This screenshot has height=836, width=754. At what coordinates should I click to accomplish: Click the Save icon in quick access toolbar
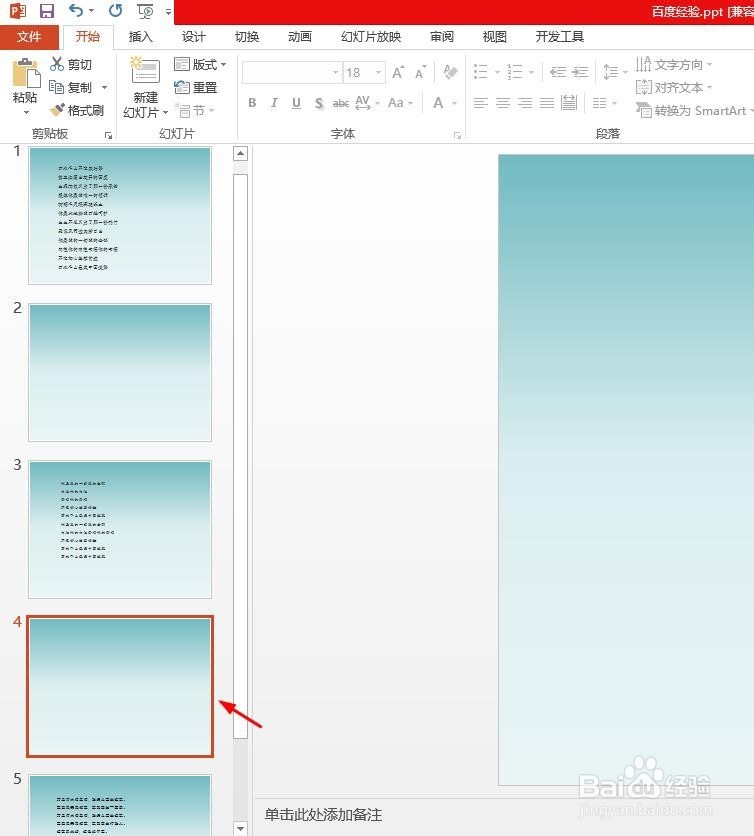[47, 10]
